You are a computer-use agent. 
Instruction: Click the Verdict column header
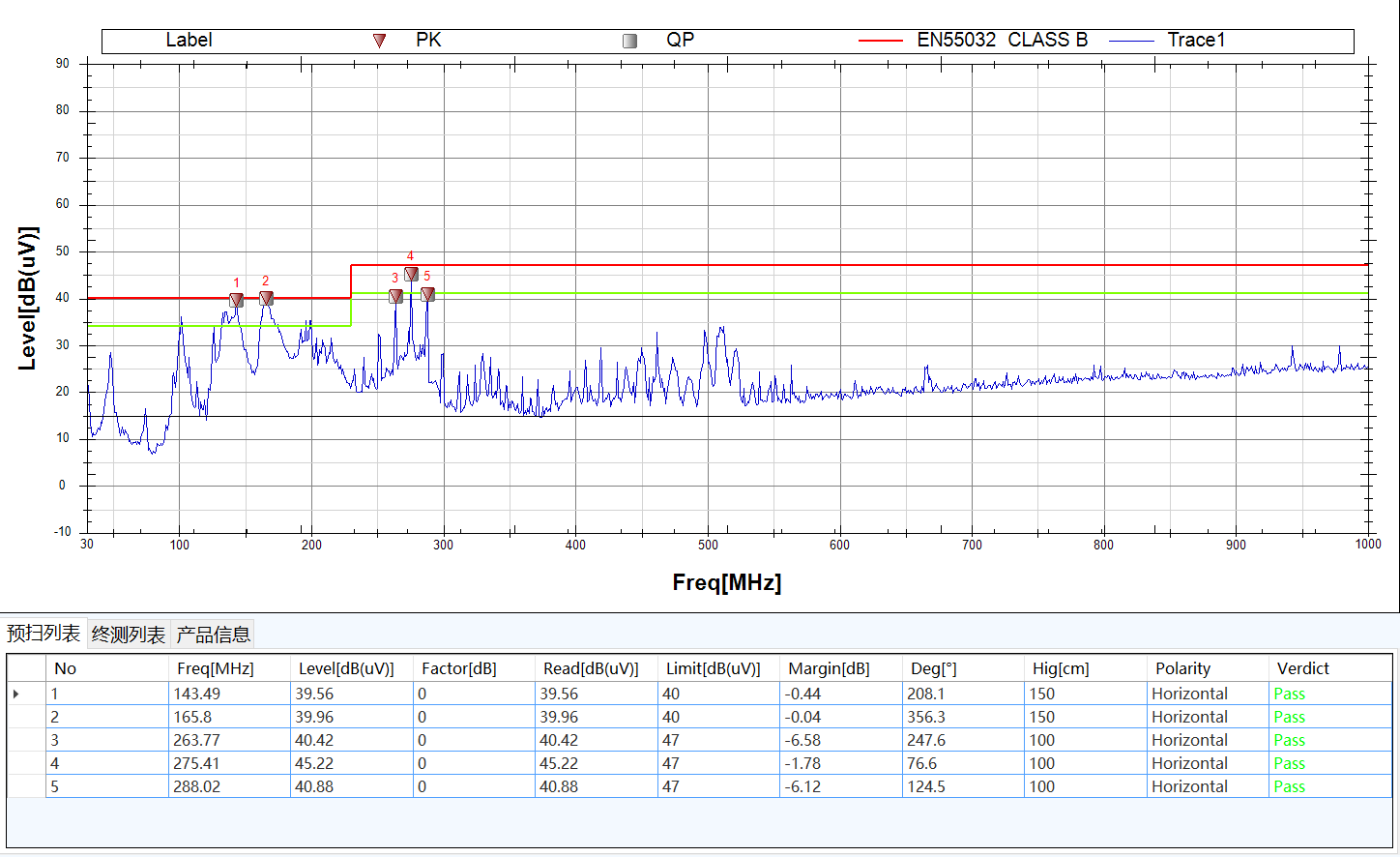tap(1330, 668)
